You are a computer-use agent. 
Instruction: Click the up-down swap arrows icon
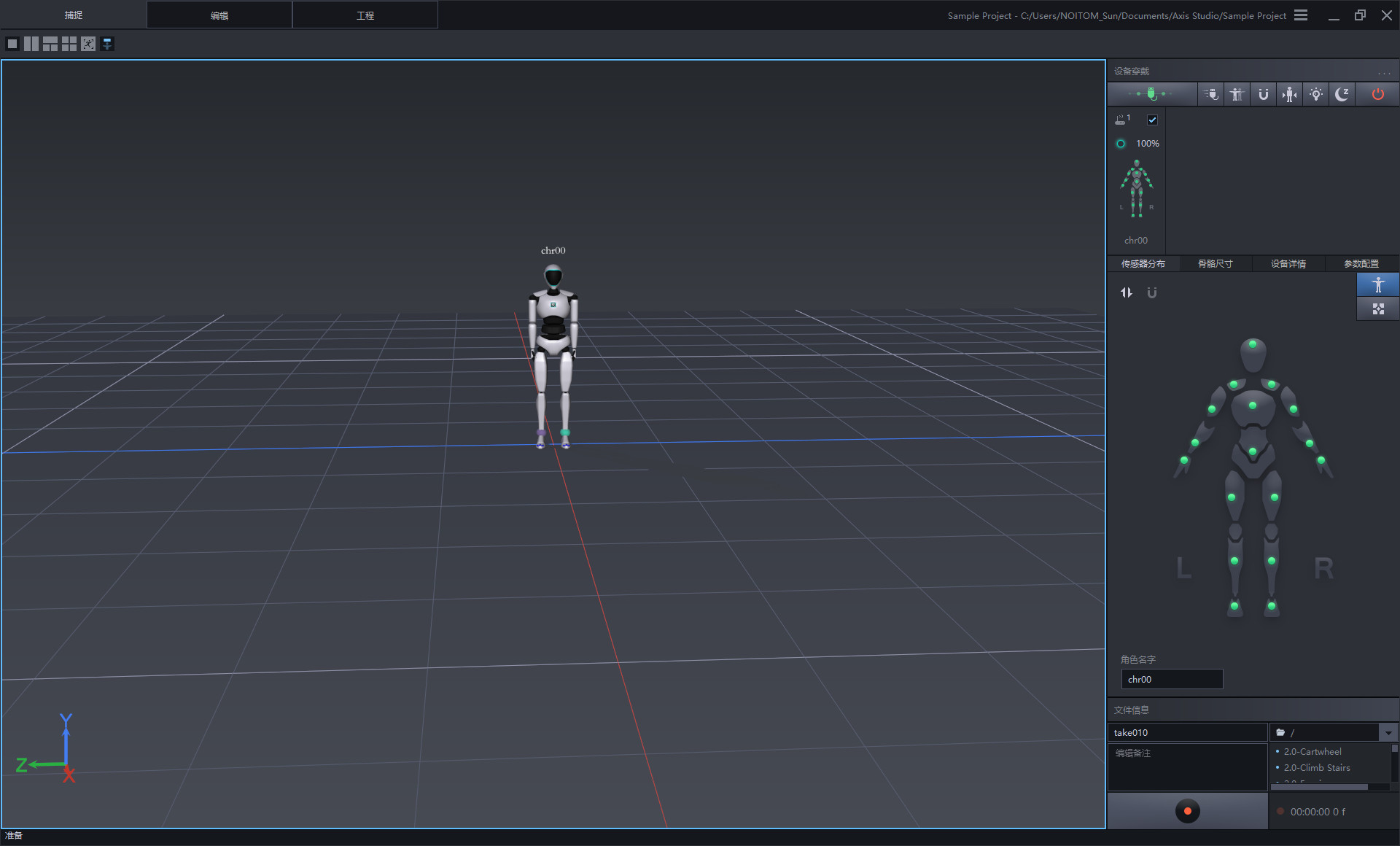[1127, 292]
